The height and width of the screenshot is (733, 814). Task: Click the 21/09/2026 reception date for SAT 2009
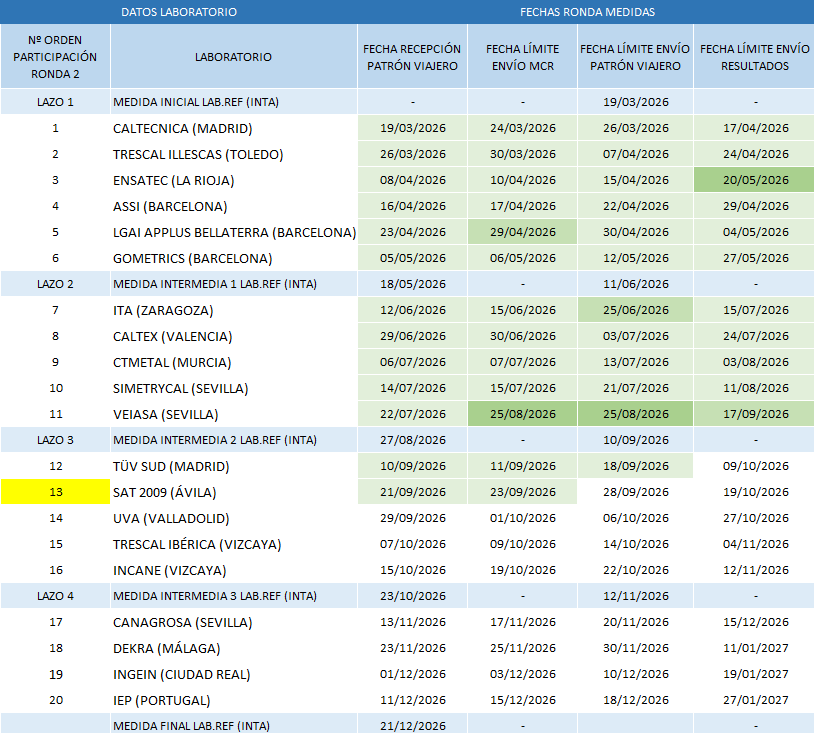coord(412,492)
